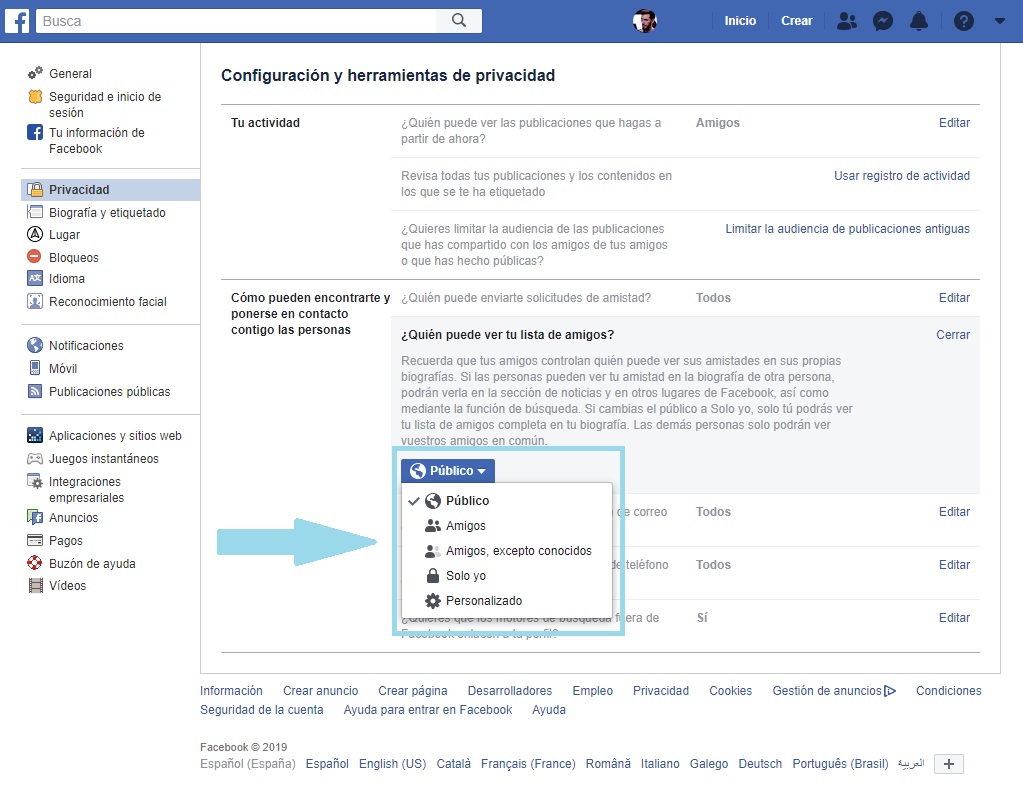Click Notificaciones globe icon
This screenshot has height=799, width=1023.
(x=35, y=345)
